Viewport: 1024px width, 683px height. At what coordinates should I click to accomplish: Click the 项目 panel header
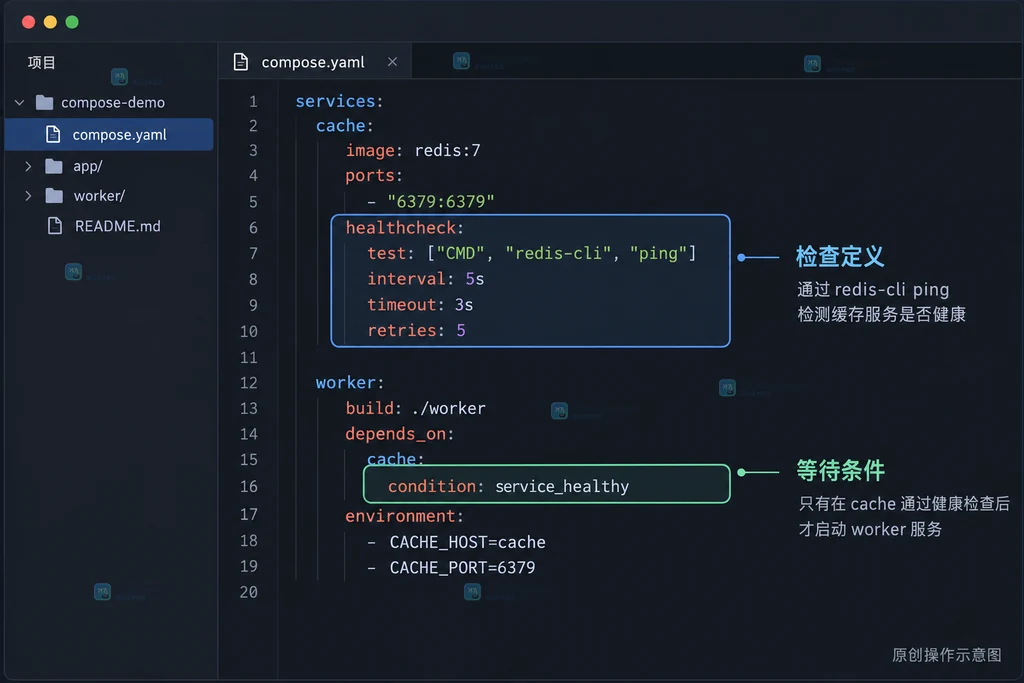[42, 63]
